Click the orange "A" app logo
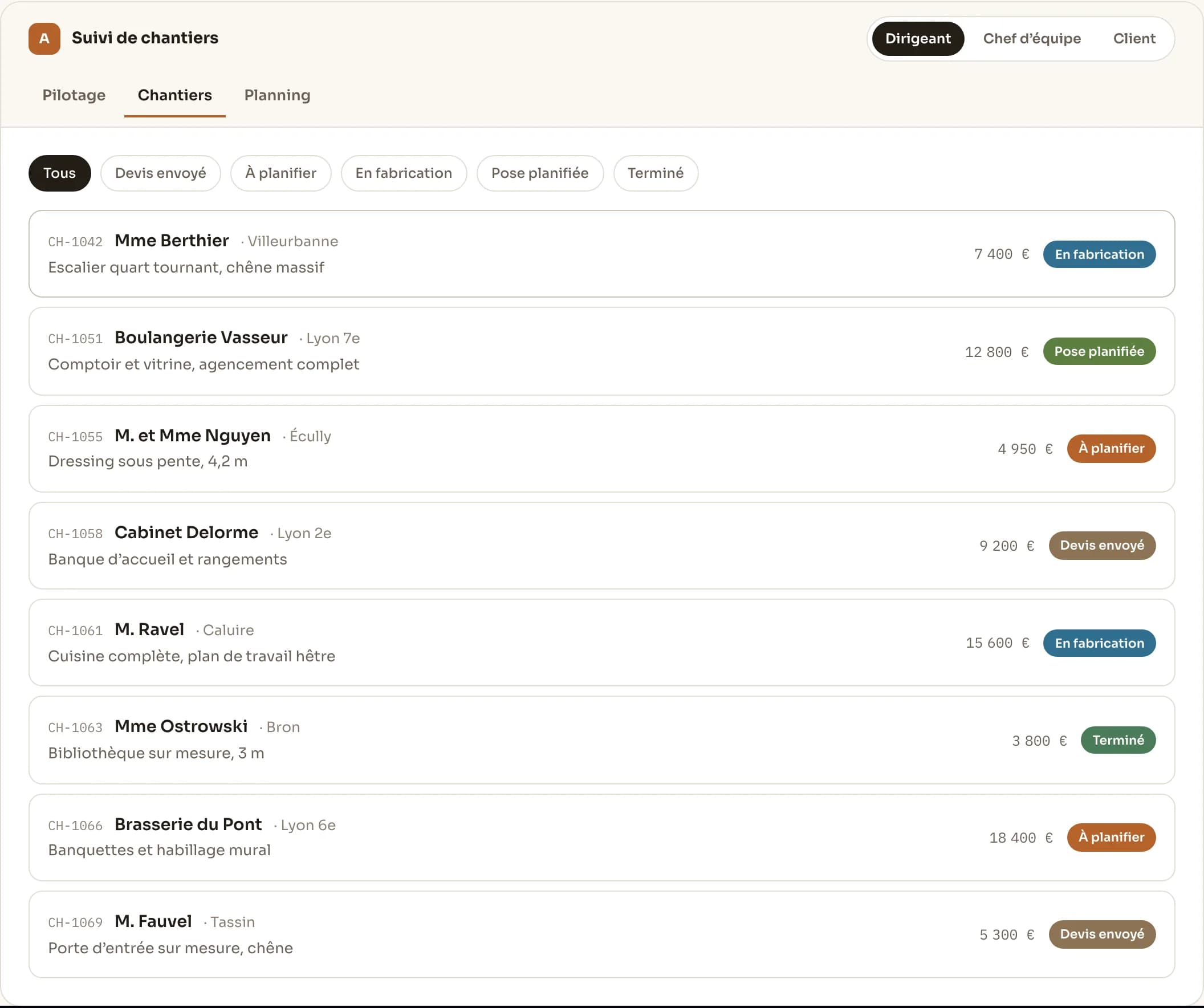This screenshot has width=1204, height=1008. pyautogui.click(x=44, y=38)
